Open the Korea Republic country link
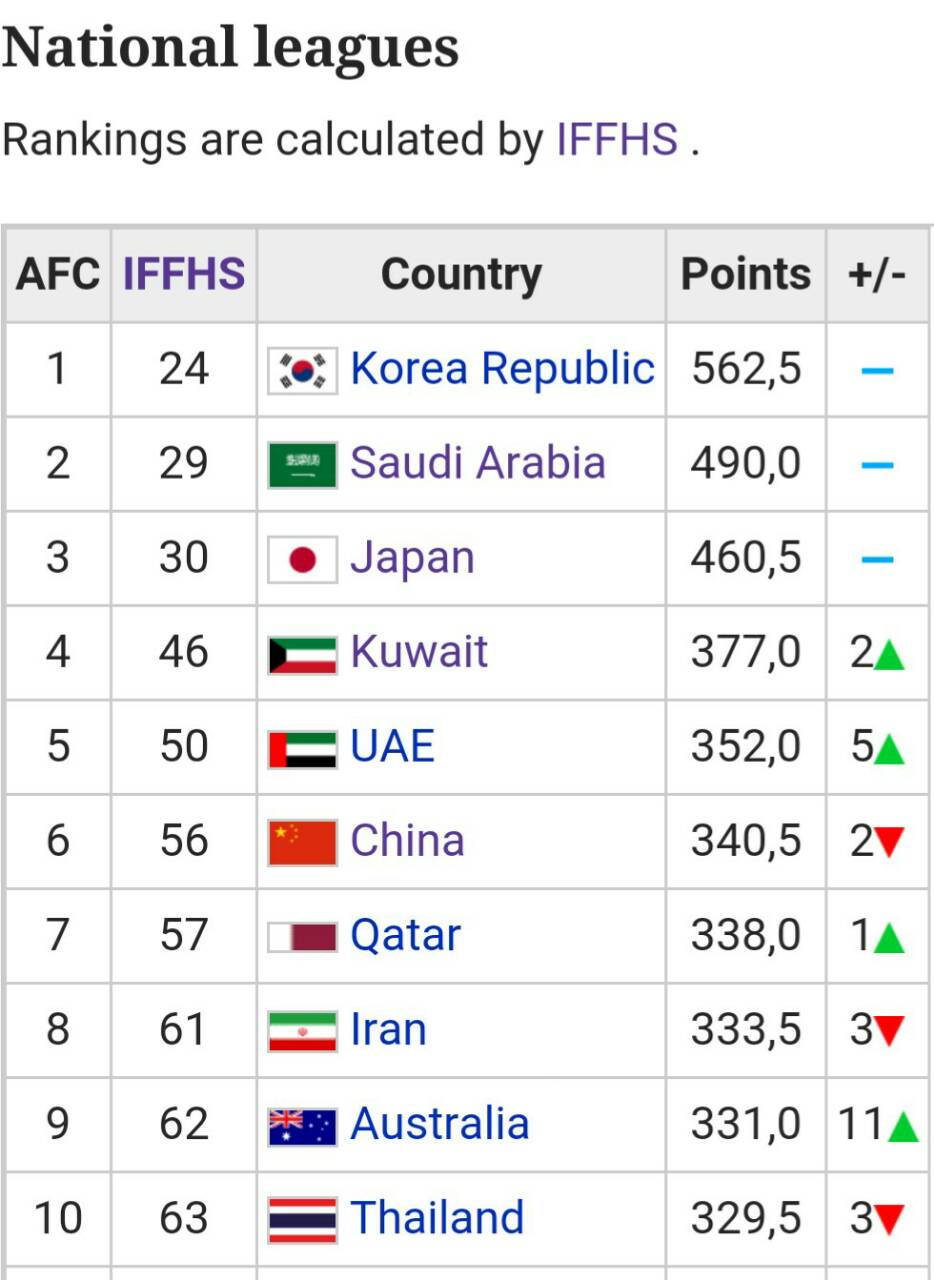 point(502,369)
